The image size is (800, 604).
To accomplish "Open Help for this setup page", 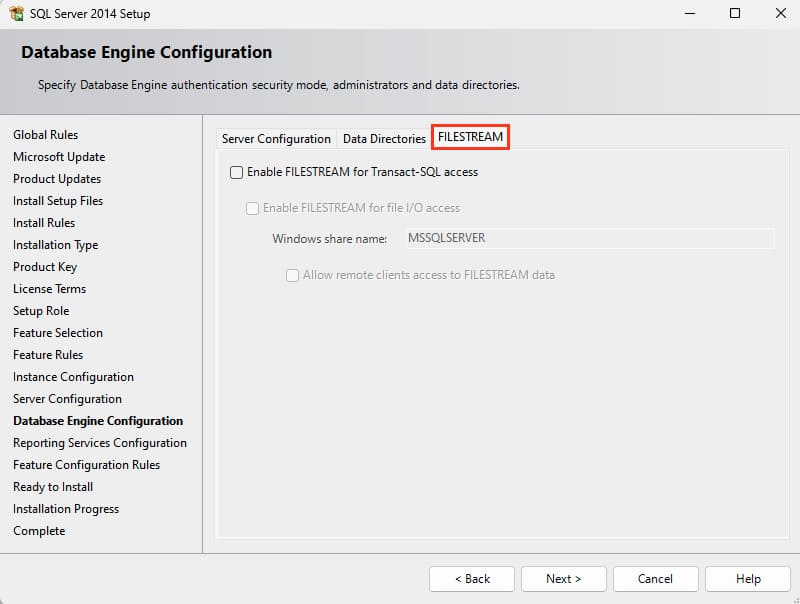I will coord(748,579).
